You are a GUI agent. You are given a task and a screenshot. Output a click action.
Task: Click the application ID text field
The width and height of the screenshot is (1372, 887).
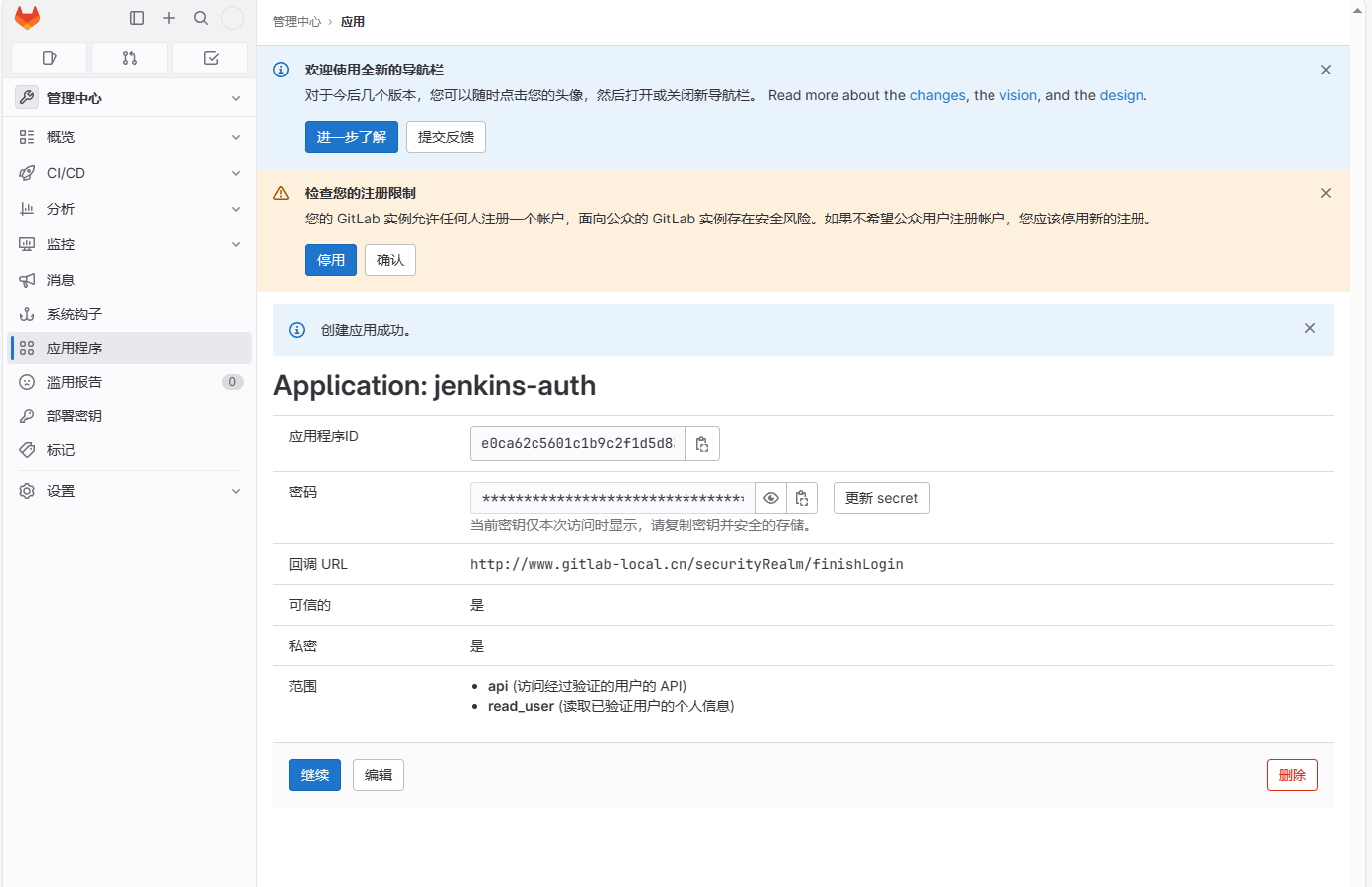click(577, 444)
